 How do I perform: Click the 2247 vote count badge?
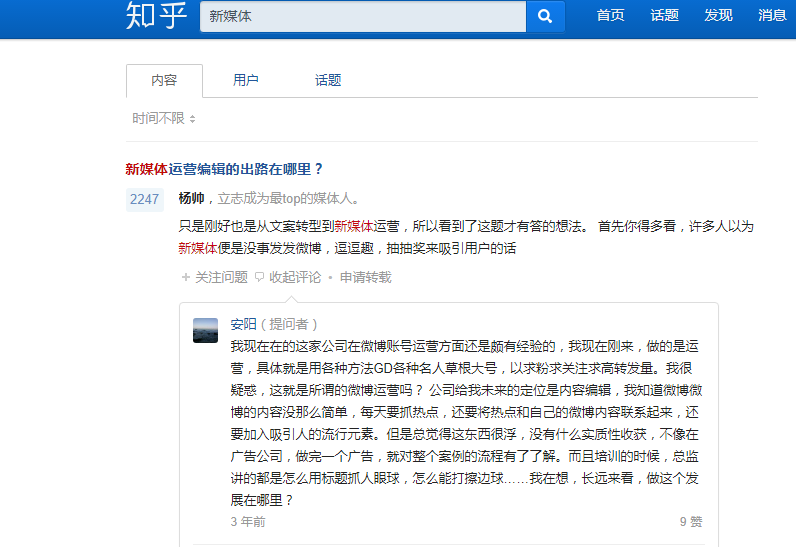[145, 199]
